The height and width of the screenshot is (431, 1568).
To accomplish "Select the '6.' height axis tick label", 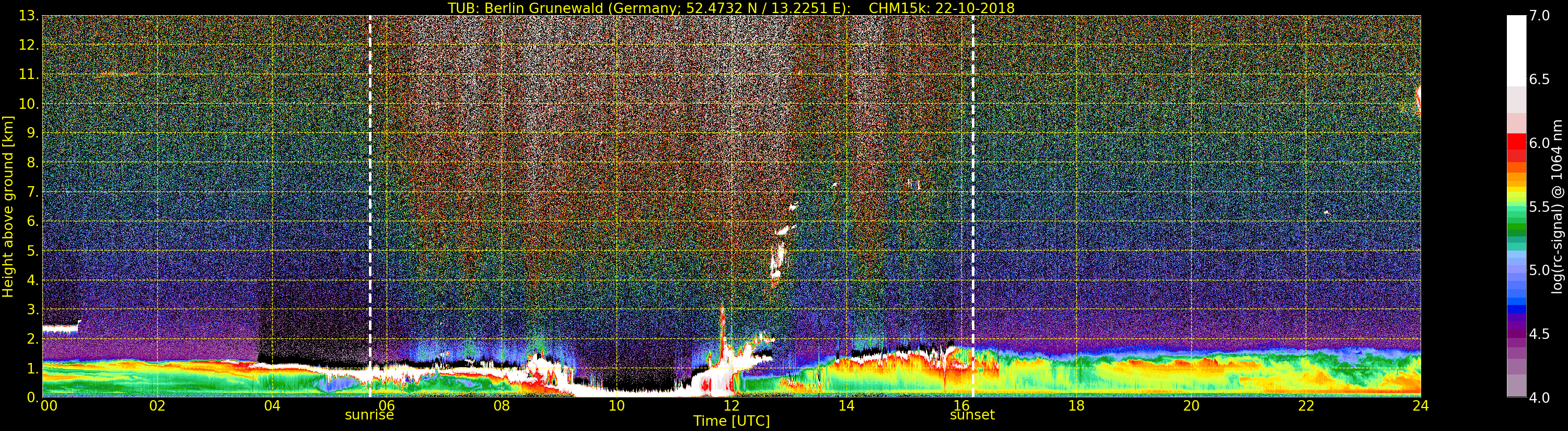I will 33,221.
